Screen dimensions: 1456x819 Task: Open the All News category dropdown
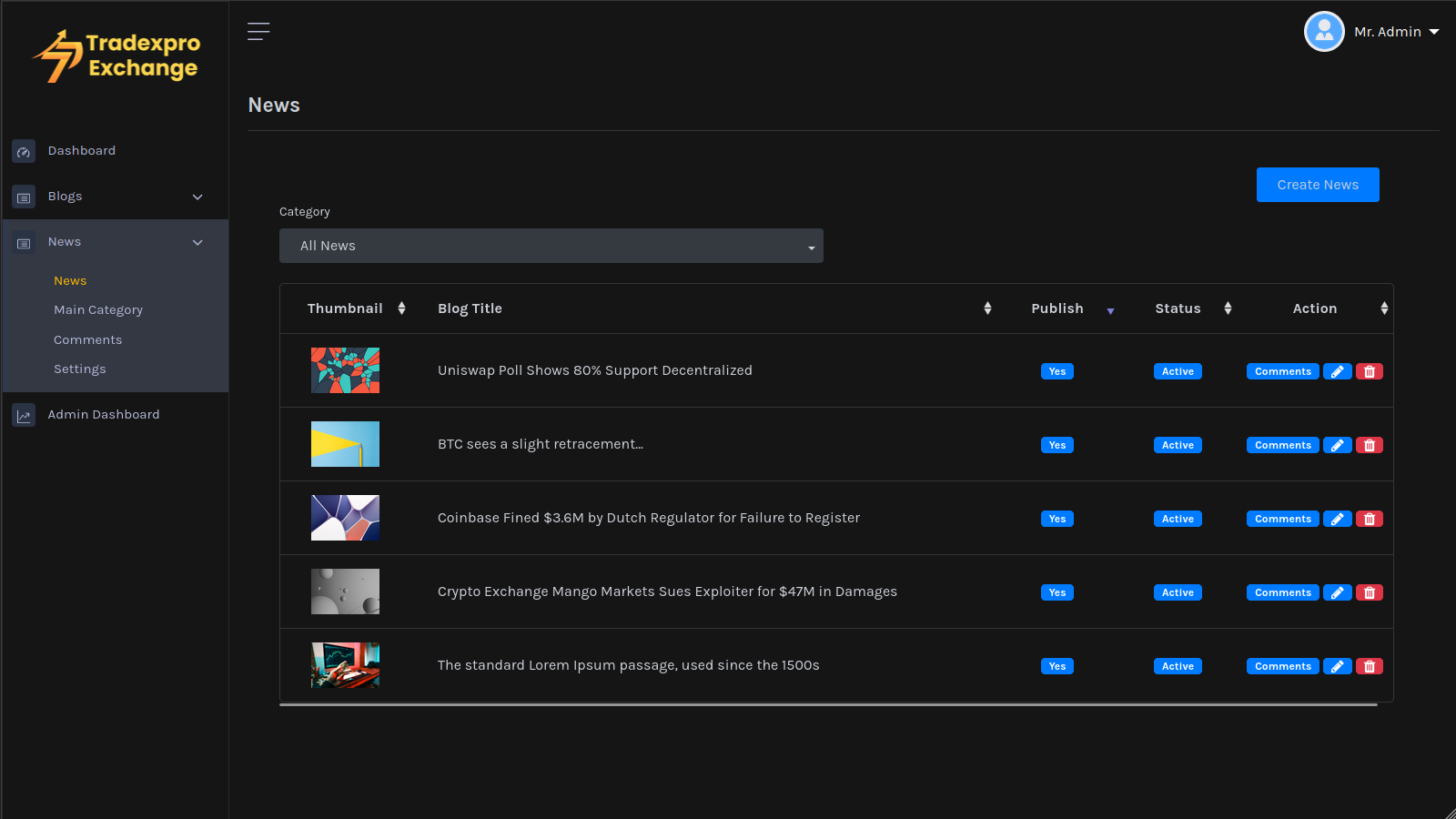[551, 246]
